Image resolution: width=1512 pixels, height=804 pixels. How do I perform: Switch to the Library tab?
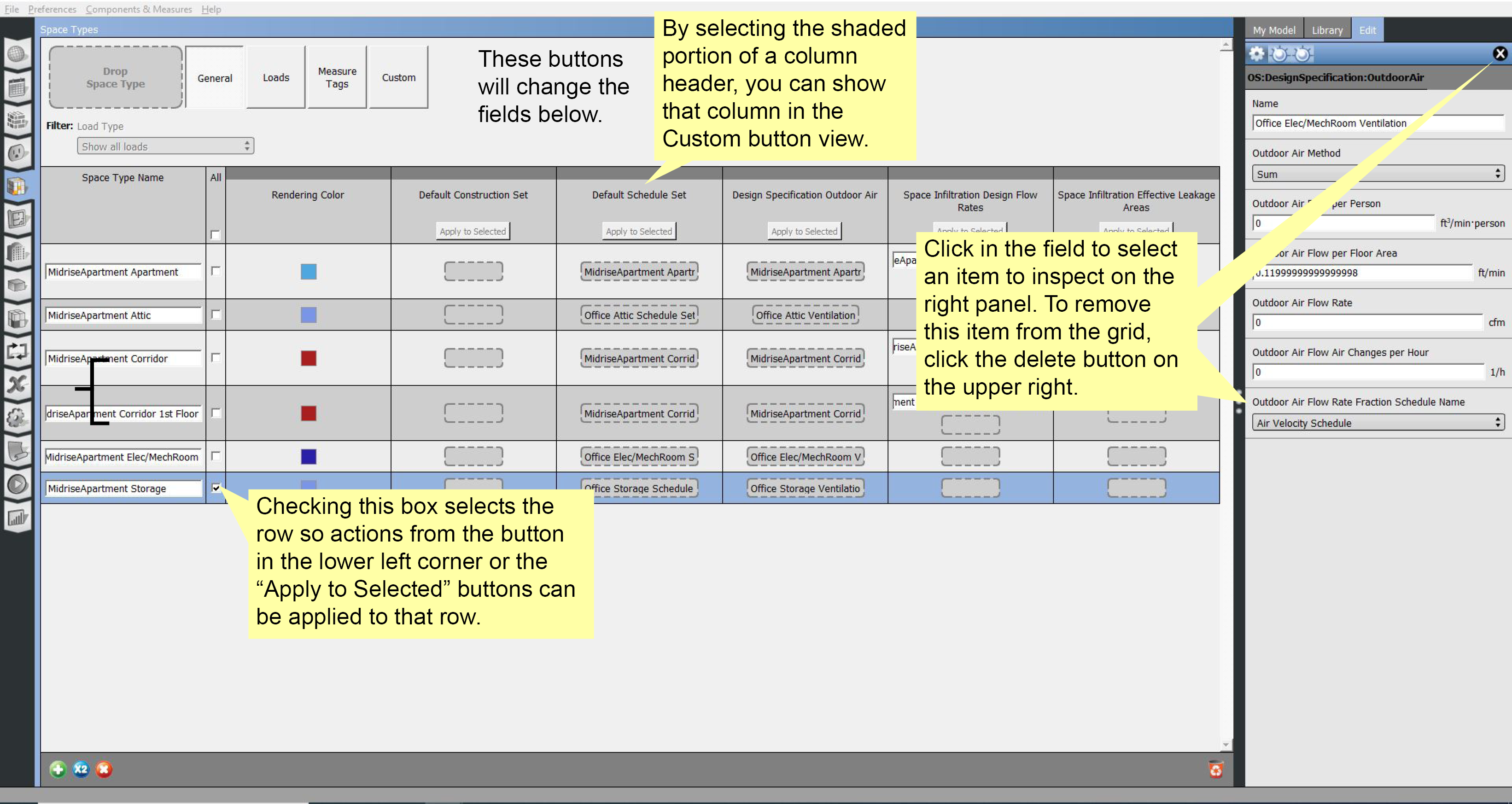point(1326,30)
